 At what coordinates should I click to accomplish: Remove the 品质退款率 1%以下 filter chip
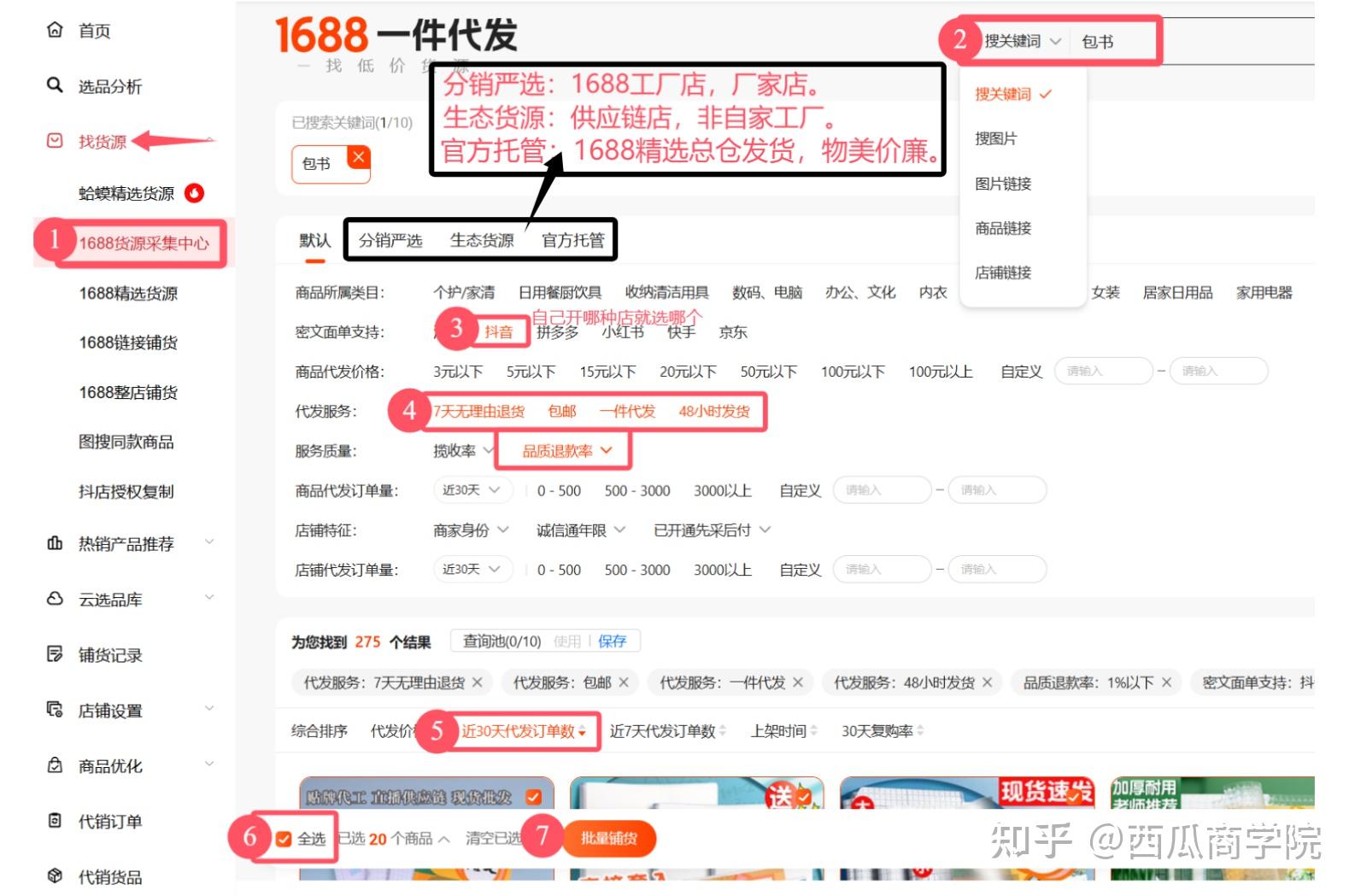click(x=1167, y=682)
